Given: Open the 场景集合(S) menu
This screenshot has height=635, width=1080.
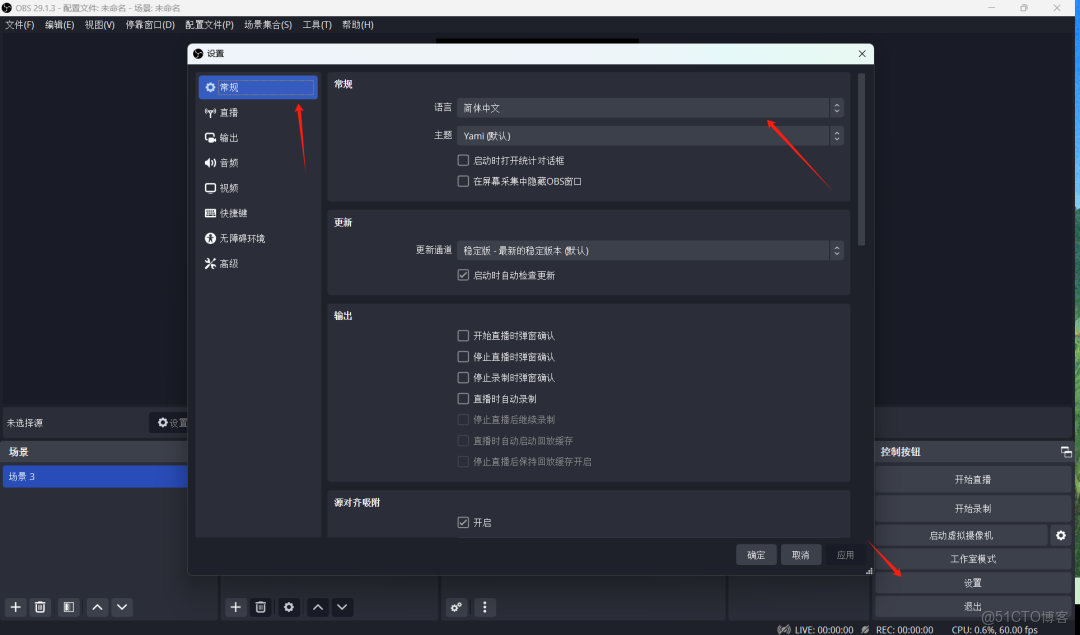Looking at the screenshot, I should 266,24.
